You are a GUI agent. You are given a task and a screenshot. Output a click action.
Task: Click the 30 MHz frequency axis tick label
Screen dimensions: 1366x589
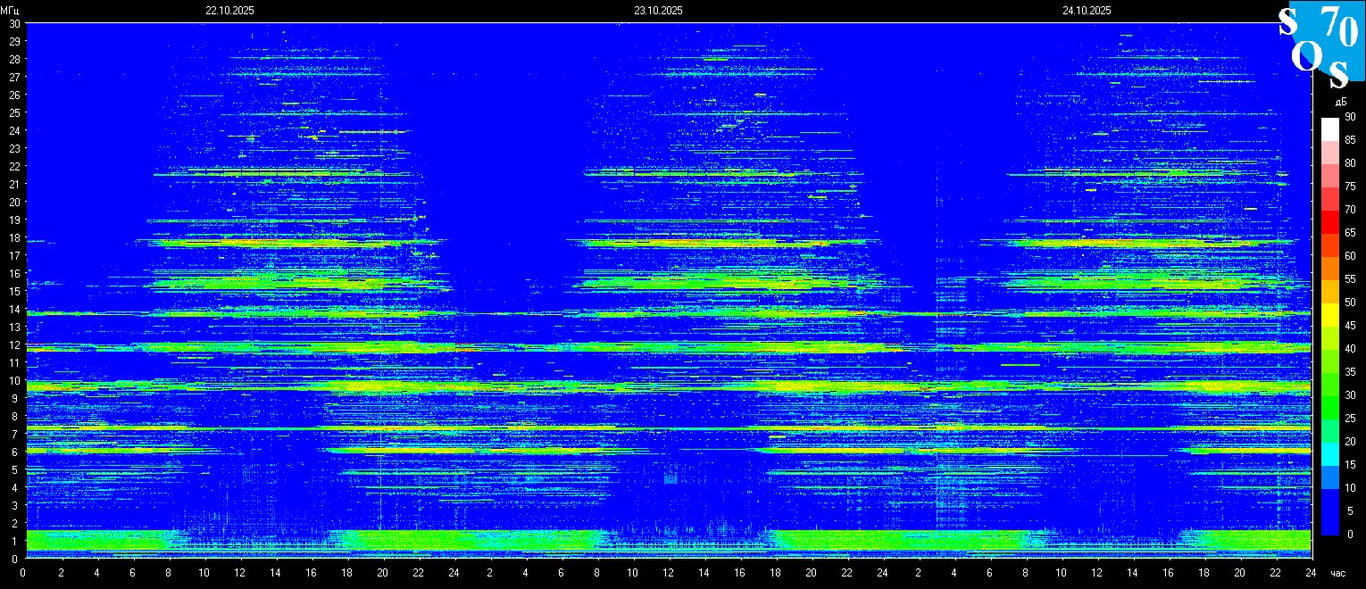(x=14, y=23)
